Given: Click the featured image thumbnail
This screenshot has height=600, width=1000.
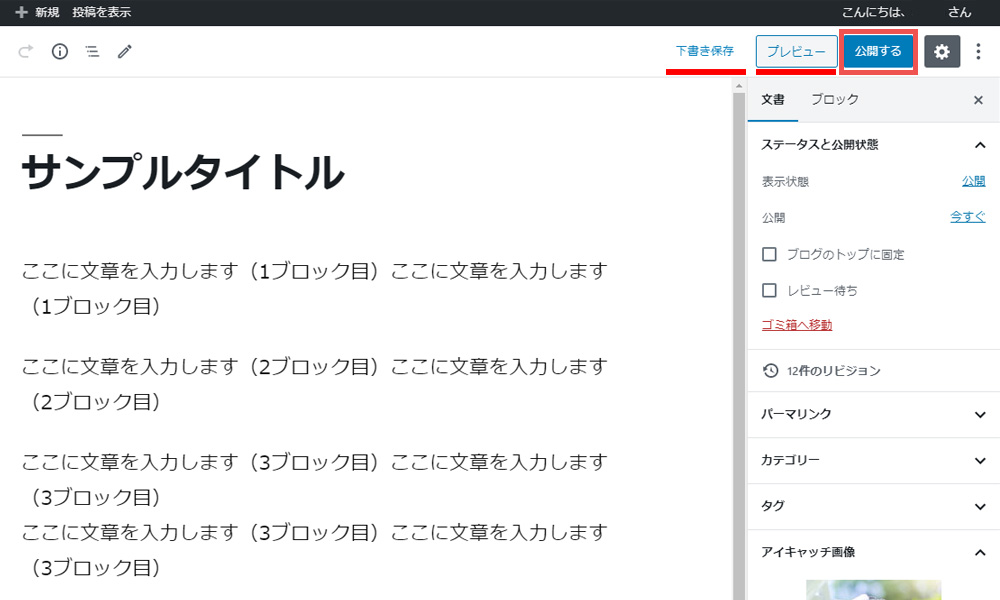Looking at the screenshot, I should pos(873,590).
